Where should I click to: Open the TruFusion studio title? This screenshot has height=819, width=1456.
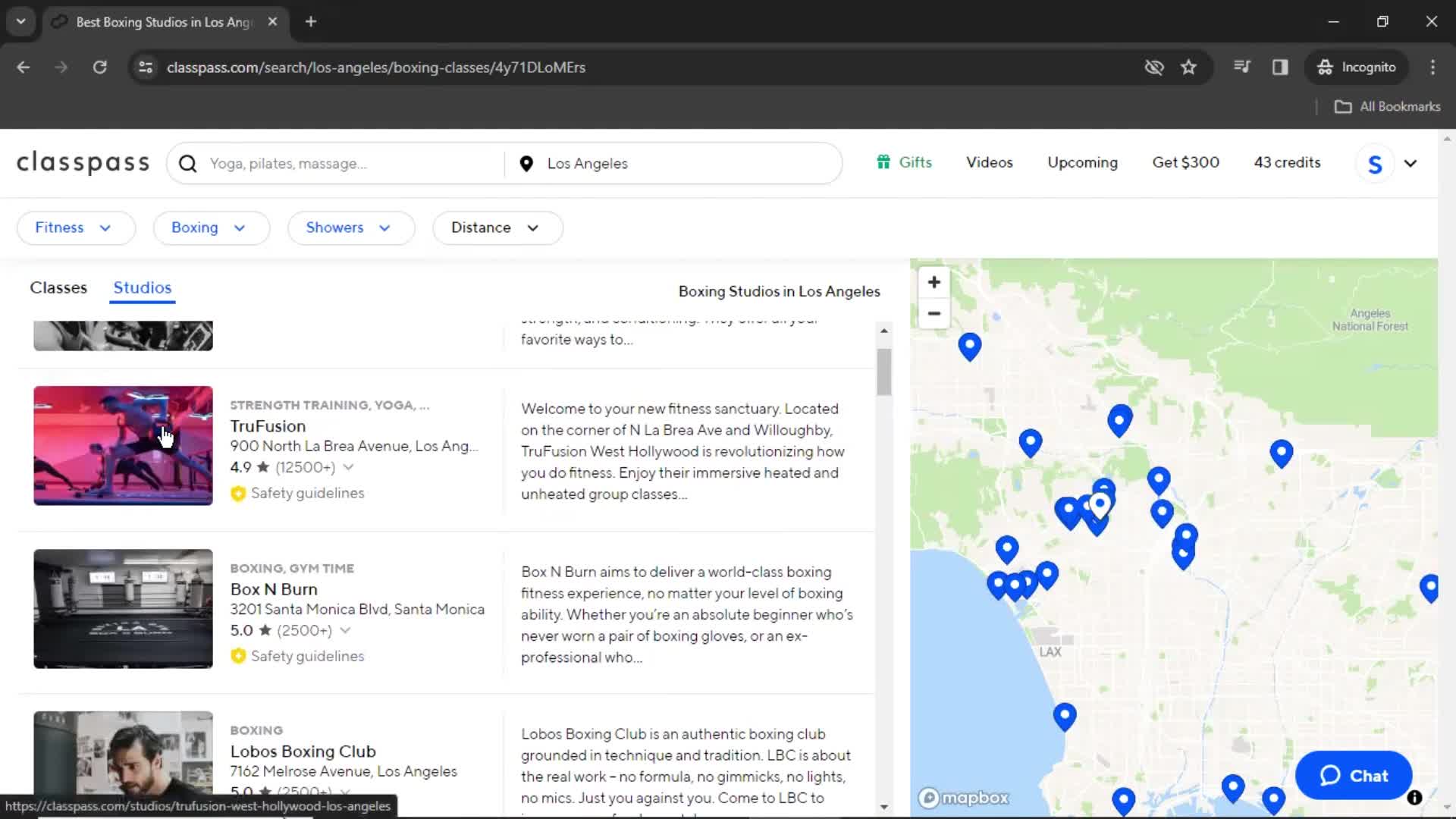click(x=268, y=426)
